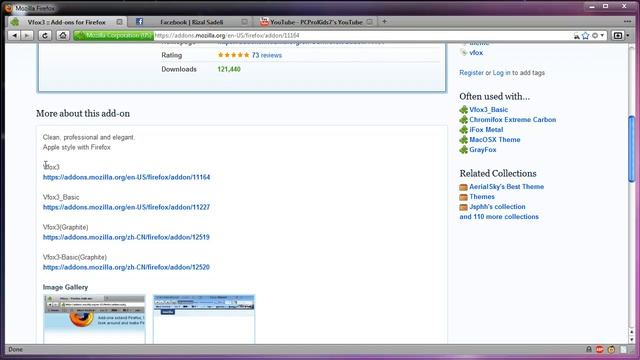Viewport: 640px width, 360px height.
Task: Click the YouTube tab favicon
Action: pyautogui.click(x=264, y=22)
